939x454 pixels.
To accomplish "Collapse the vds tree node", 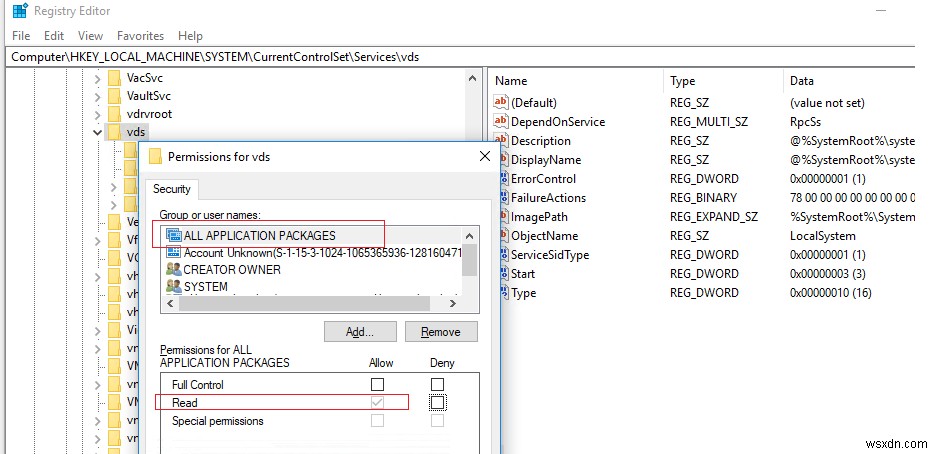I will tap(98, 132).
